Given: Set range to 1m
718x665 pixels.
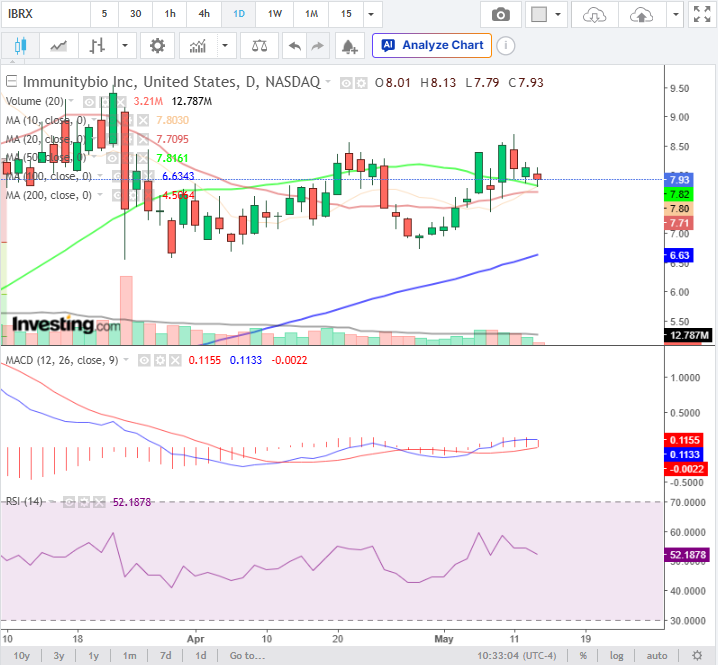Looking at the screenshot, I should [x=130, y=655].
